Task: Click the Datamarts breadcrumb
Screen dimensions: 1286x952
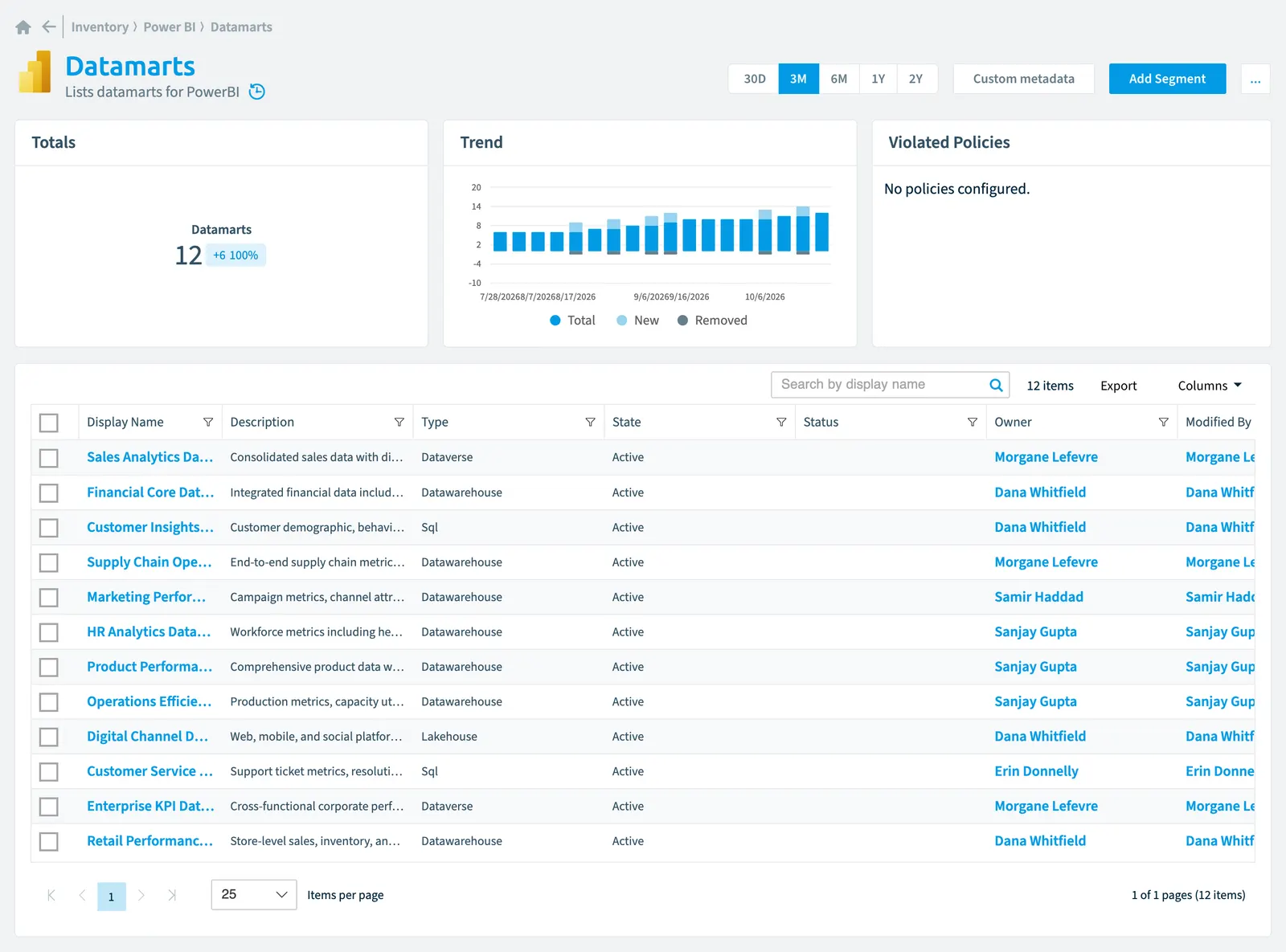Action: (x=241, y=27)
